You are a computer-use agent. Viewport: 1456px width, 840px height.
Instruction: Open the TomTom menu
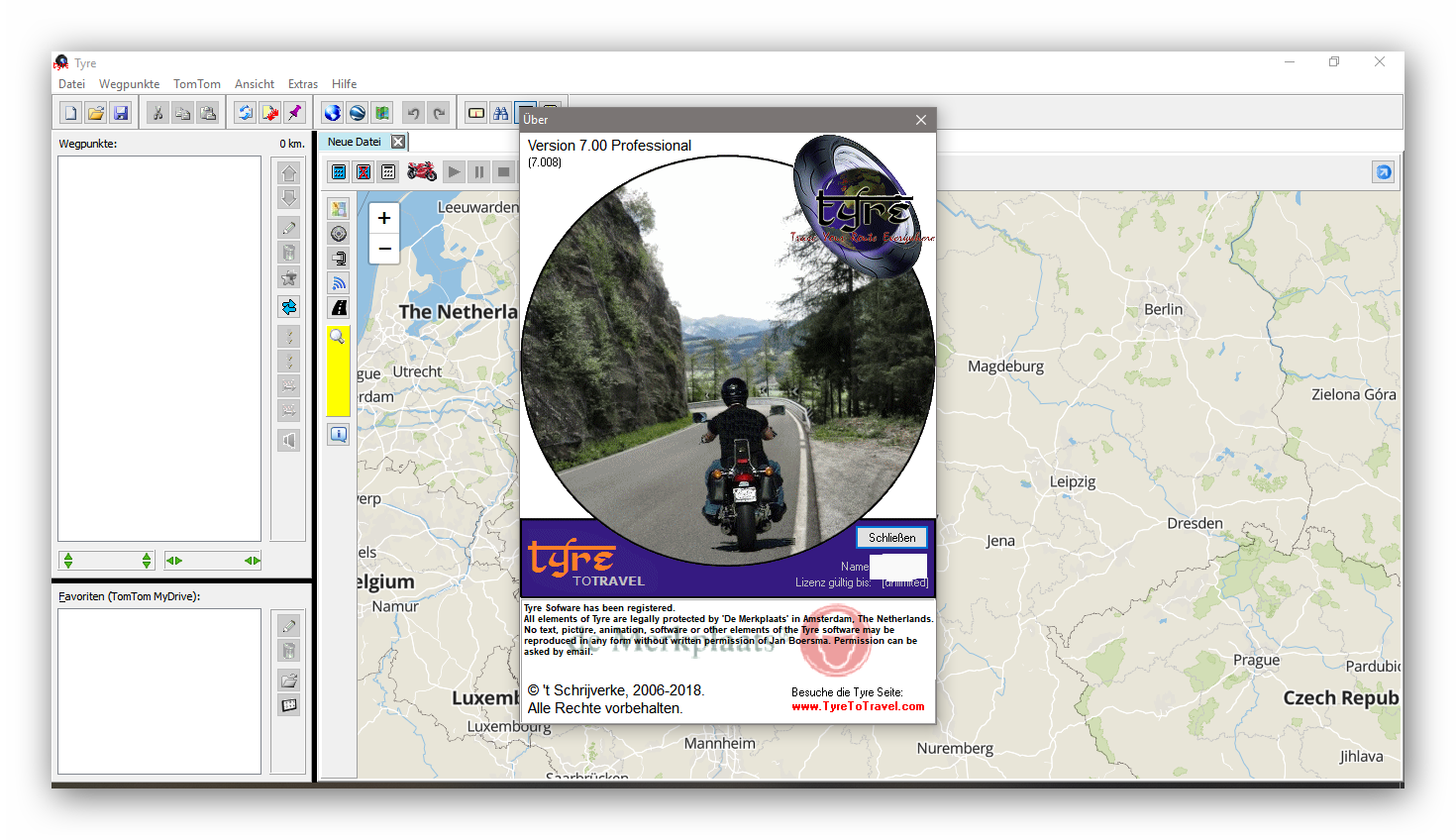(x=196, y=84)
